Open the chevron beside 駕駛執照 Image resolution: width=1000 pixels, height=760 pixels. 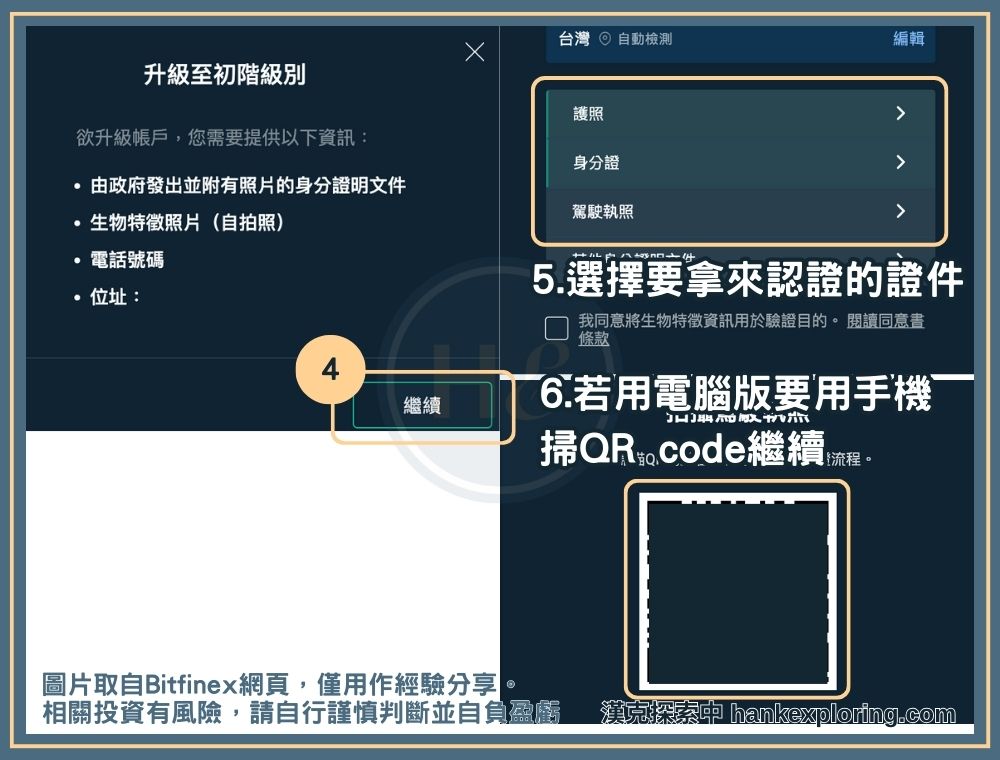click(901, 210)
